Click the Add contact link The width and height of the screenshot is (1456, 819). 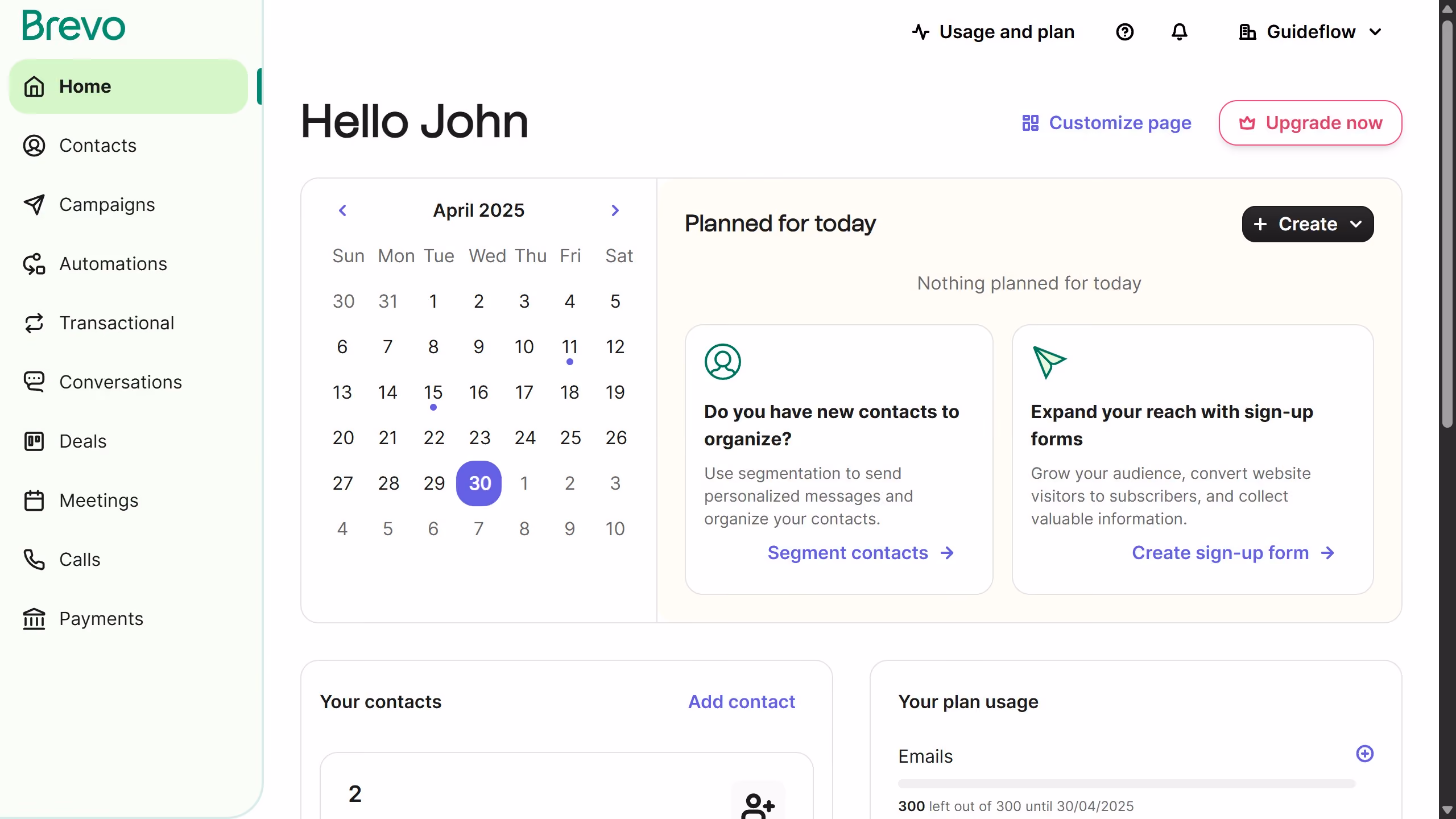[742, 702]
